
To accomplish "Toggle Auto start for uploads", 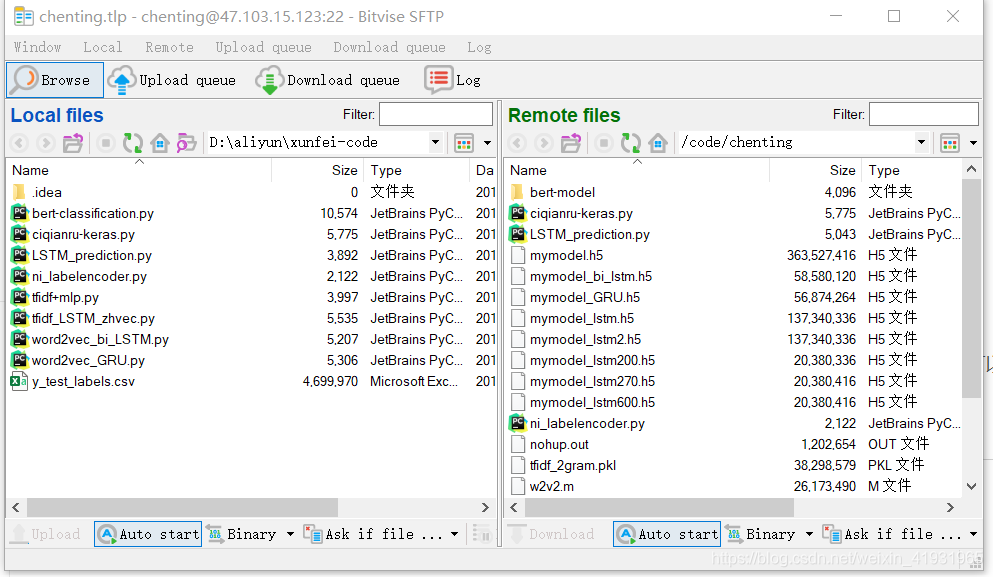I will (147, 534).
